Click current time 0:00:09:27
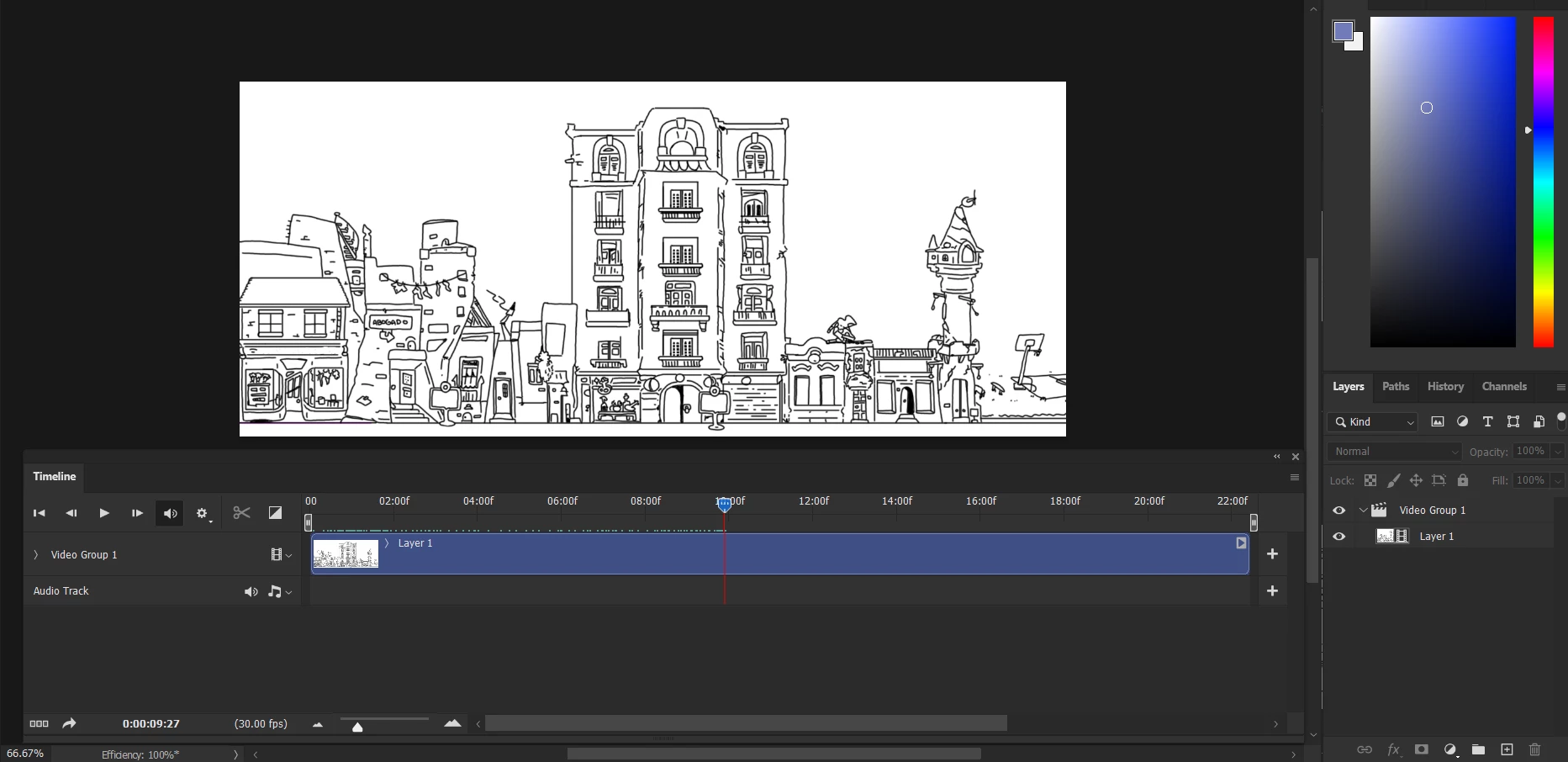Screen dimensions: 1568x762 pos(151,724)
